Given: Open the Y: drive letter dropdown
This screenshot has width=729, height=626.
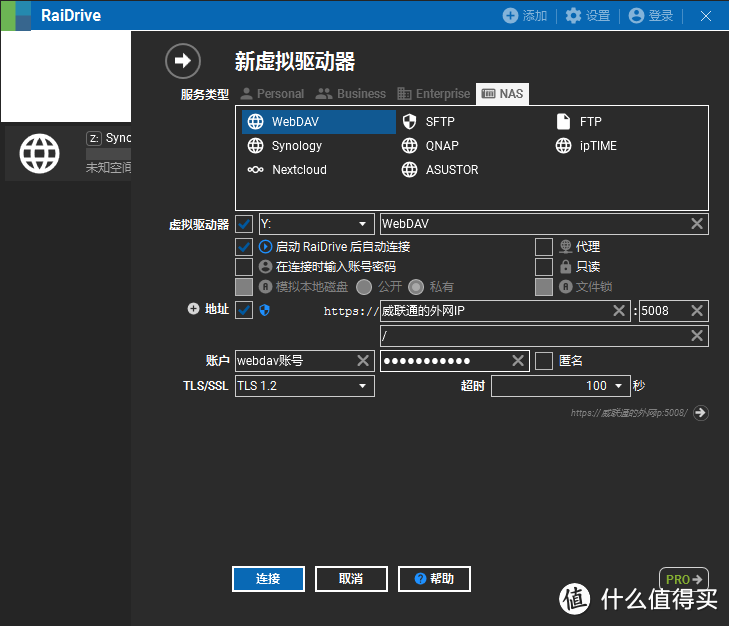Looking at the screenshot, I should pos(316,224).
